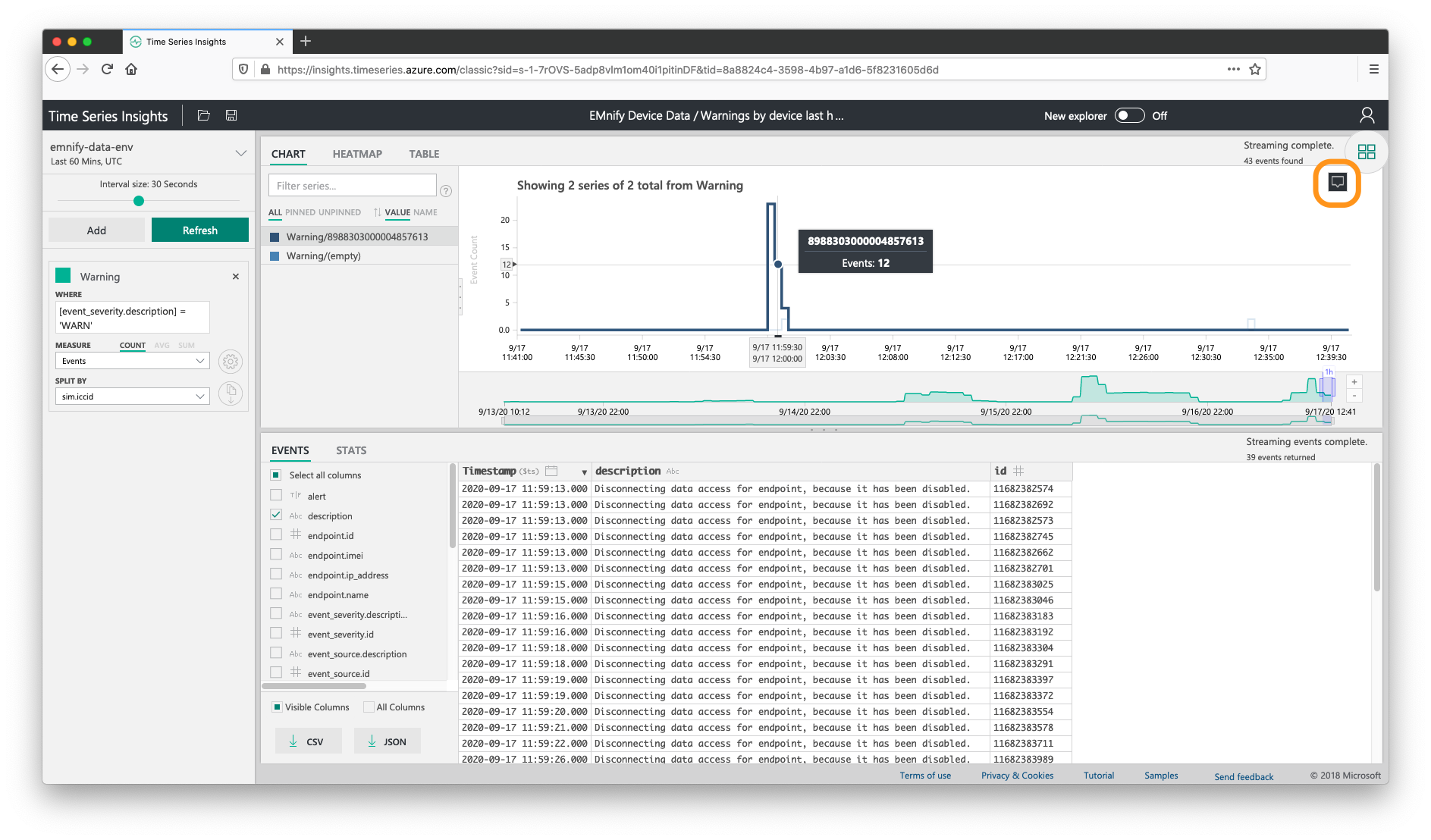Open filter series help question icon
Viewport: 1431px width, 840px height.
pos(446,191)
